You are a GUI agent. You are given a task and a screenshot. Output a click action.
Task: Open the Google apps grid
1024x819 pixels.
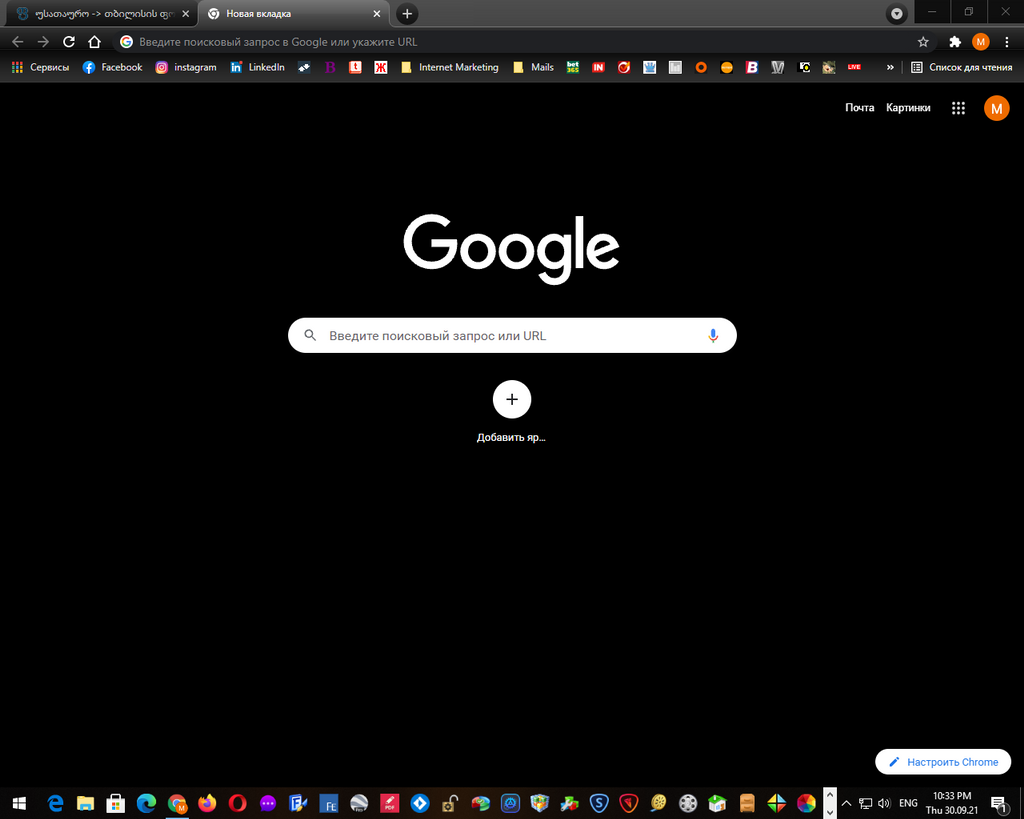(x=958, y=108)
